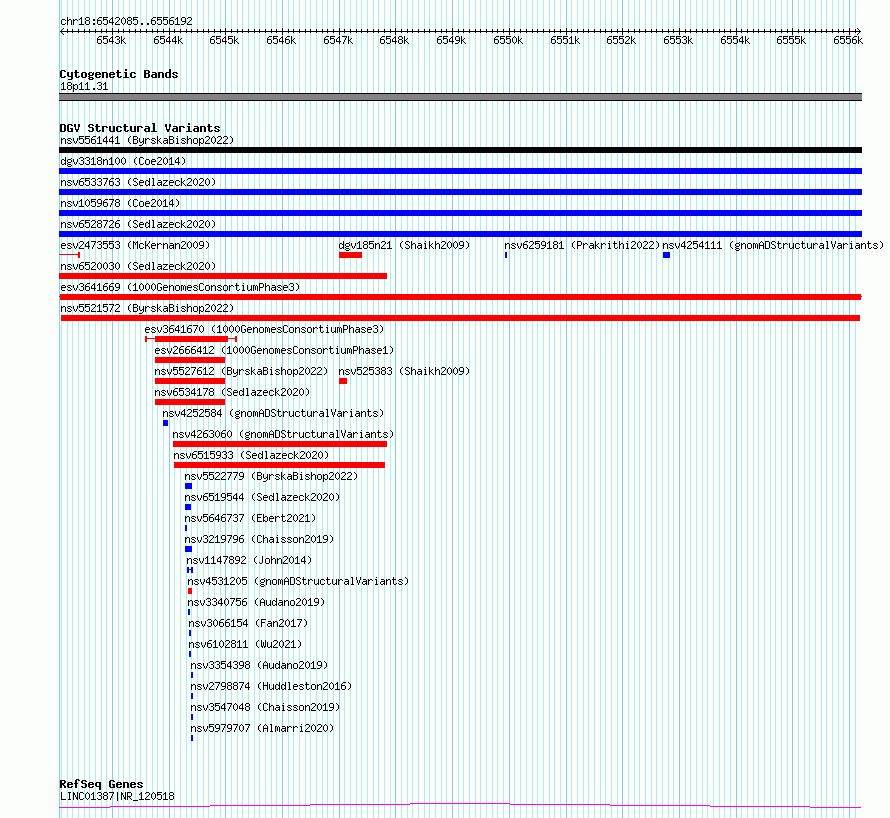Viewport: 890px width, 818px height.
Task: Select nsv6534178 (Sedlazeck2020) label
Action: pyautogui.click(x=232, y=392)
